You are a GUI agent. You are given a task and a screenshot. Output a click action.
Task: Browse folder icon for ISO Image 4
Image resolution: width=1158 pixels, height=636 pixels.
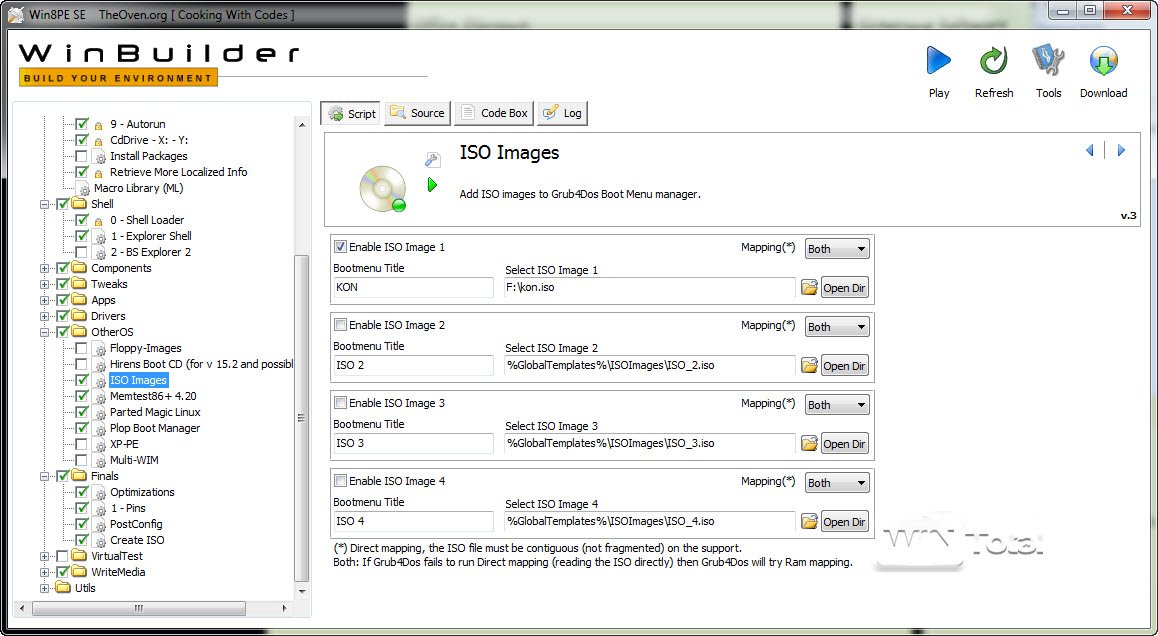pos(809,522)
